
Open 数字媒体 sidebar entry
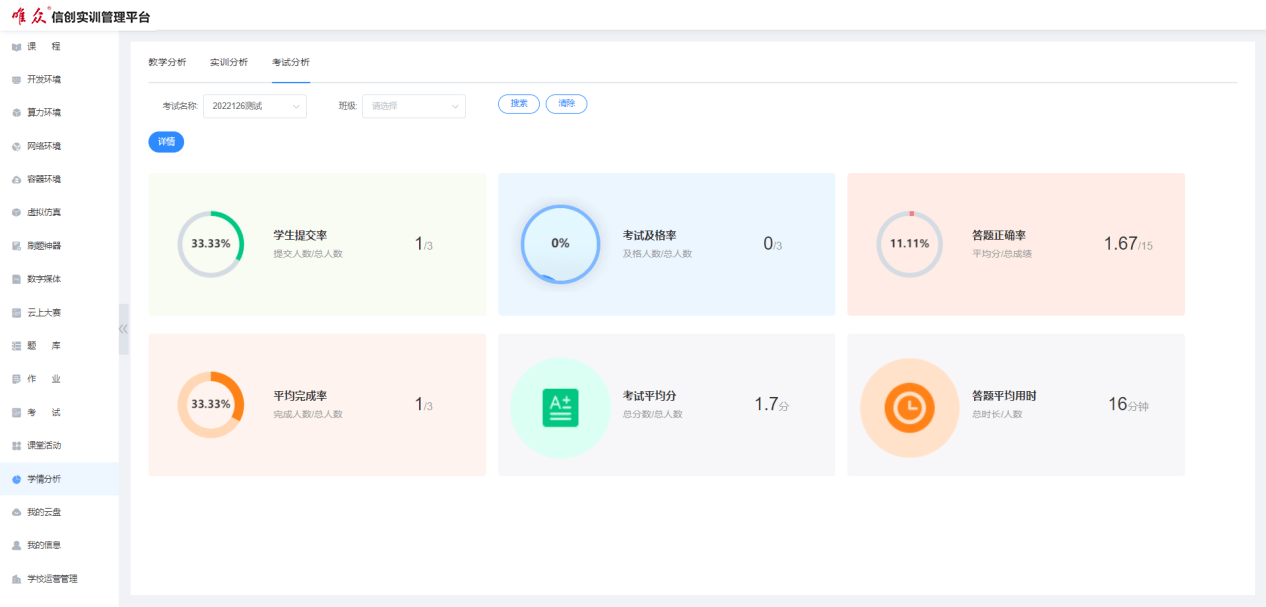pos(43,279)
